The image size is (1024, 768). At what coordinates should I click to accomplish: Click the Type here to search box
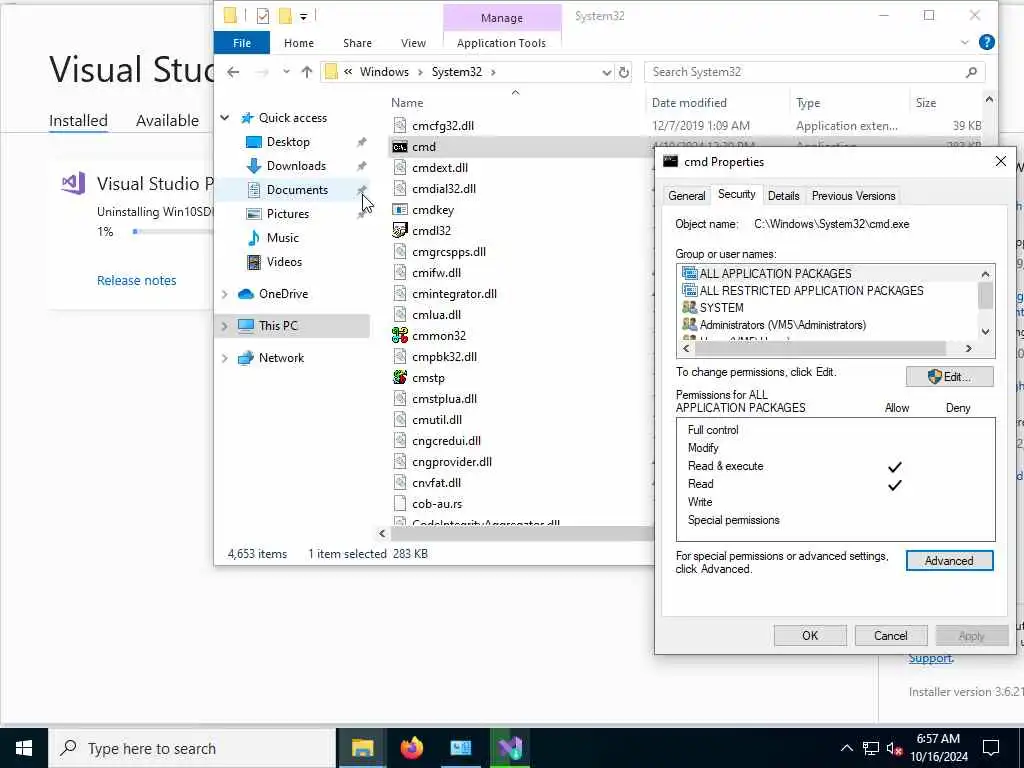point(192,748)
